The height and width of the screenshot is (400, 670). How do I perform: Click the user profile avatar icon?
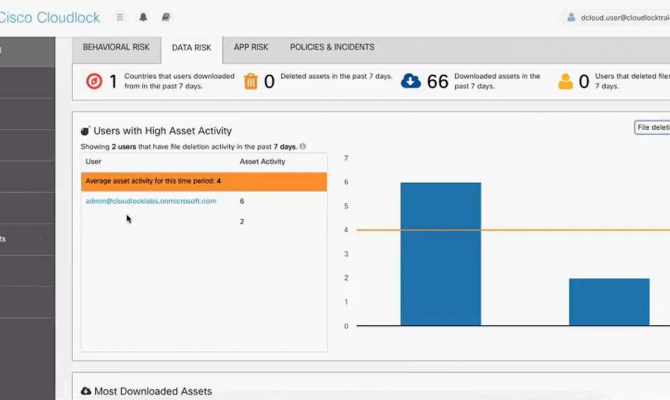[571, 18]
